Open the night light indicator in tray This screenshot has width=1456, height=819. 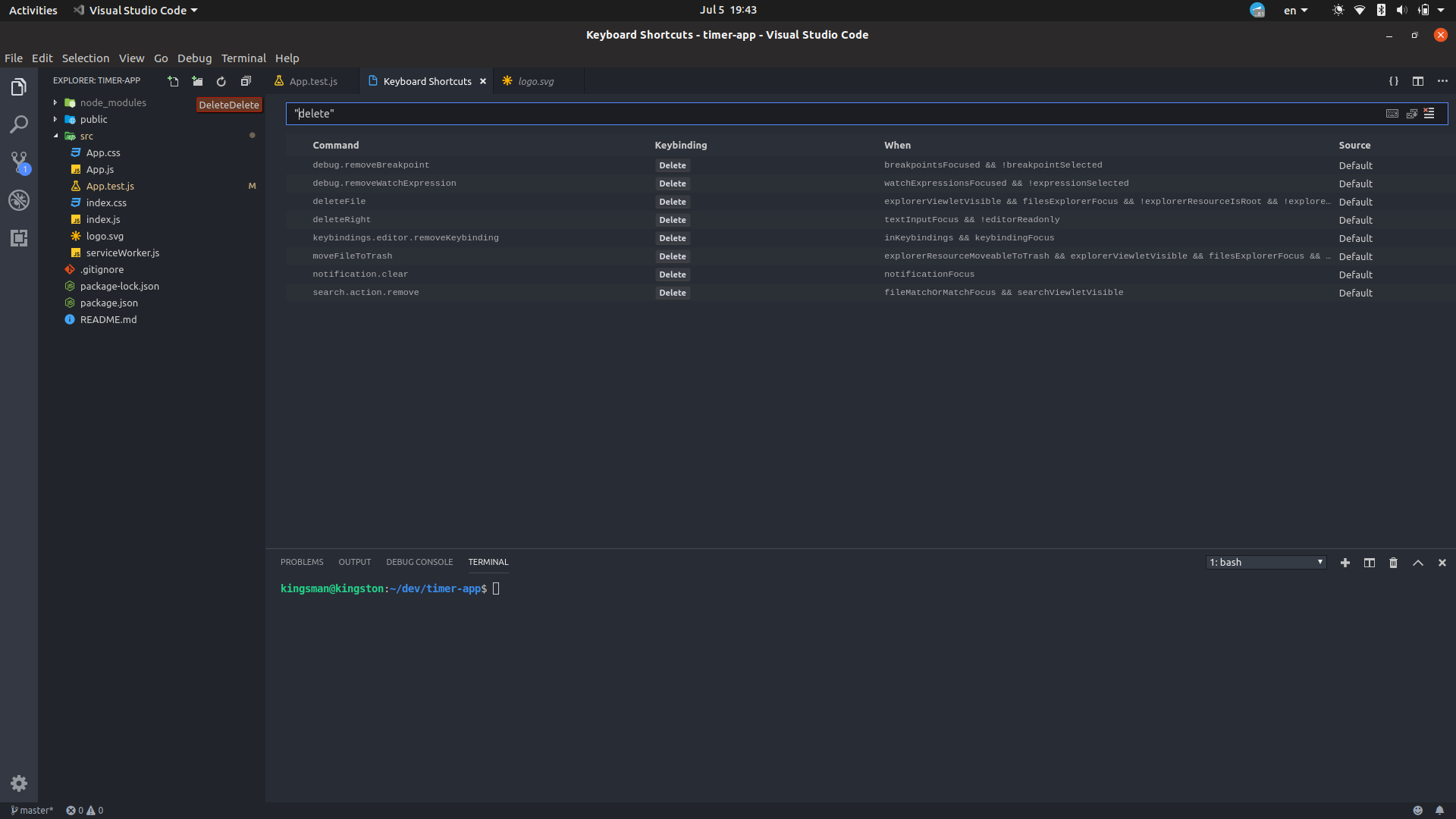(x=1338, y=11)
